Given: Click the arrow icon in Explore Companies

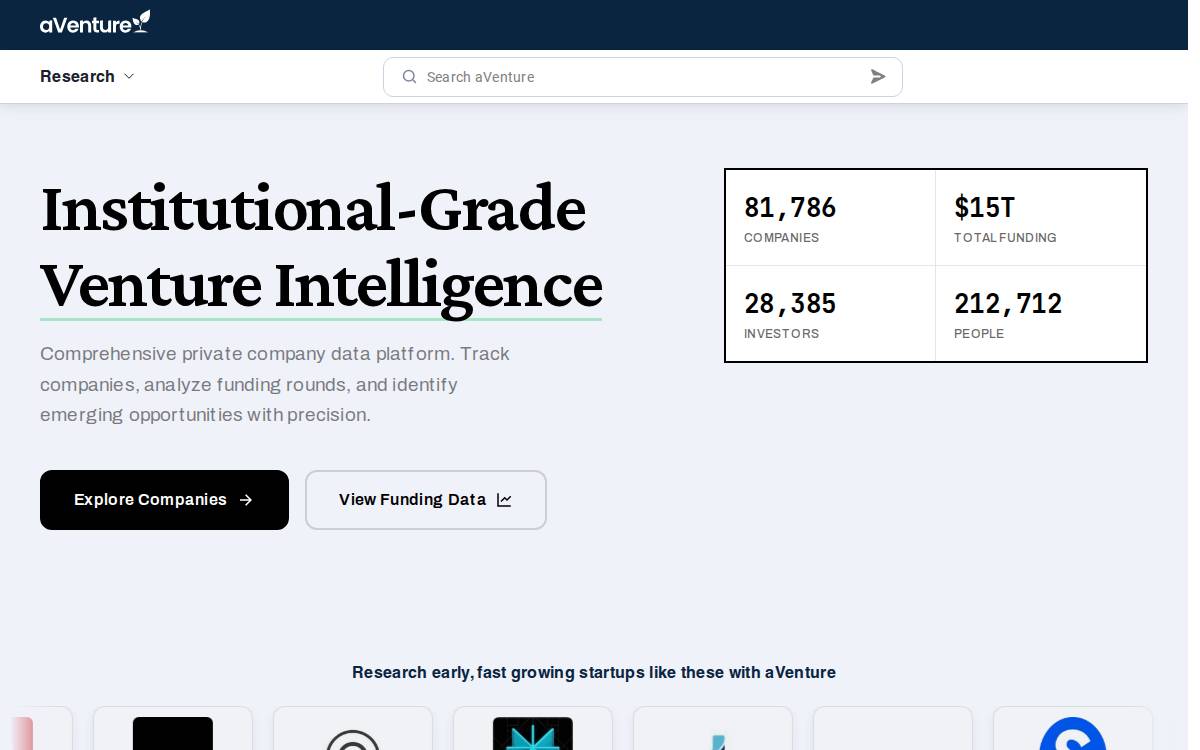Looking at the screenshot, I should pos(246,500).
